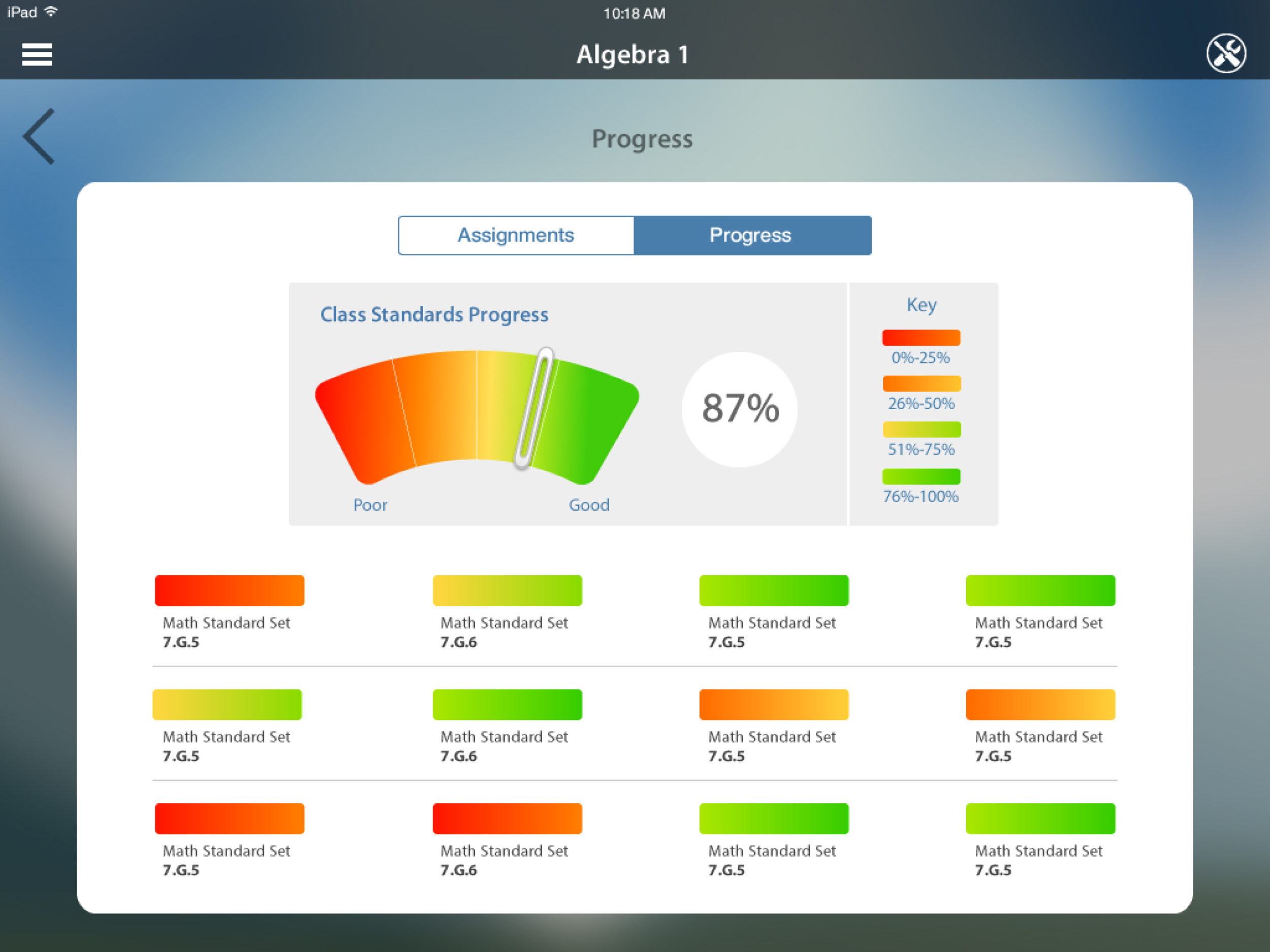Image resolution: width=1270 pixels, height=952 pixels.
Task: Open the tools settings icon top right
Action: [1227, 53]
